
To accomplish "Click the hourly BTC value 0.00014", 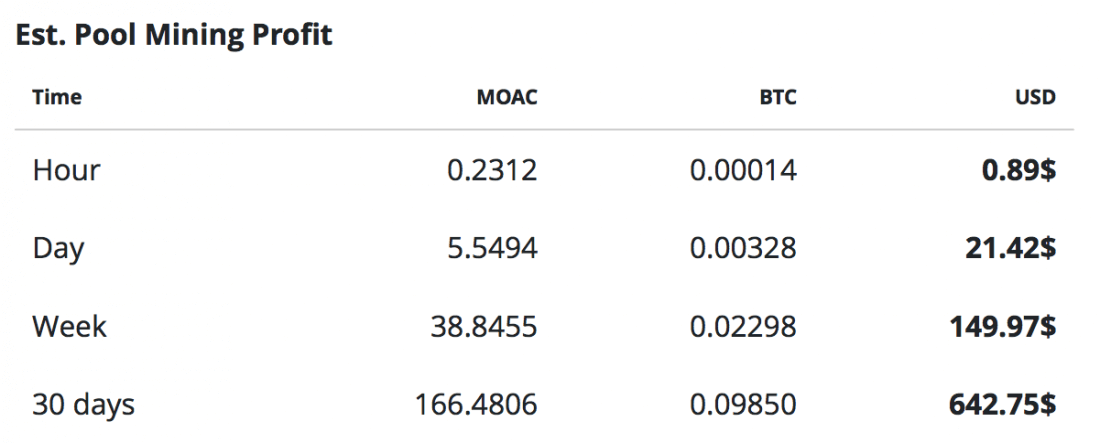I will click(743, 170).
